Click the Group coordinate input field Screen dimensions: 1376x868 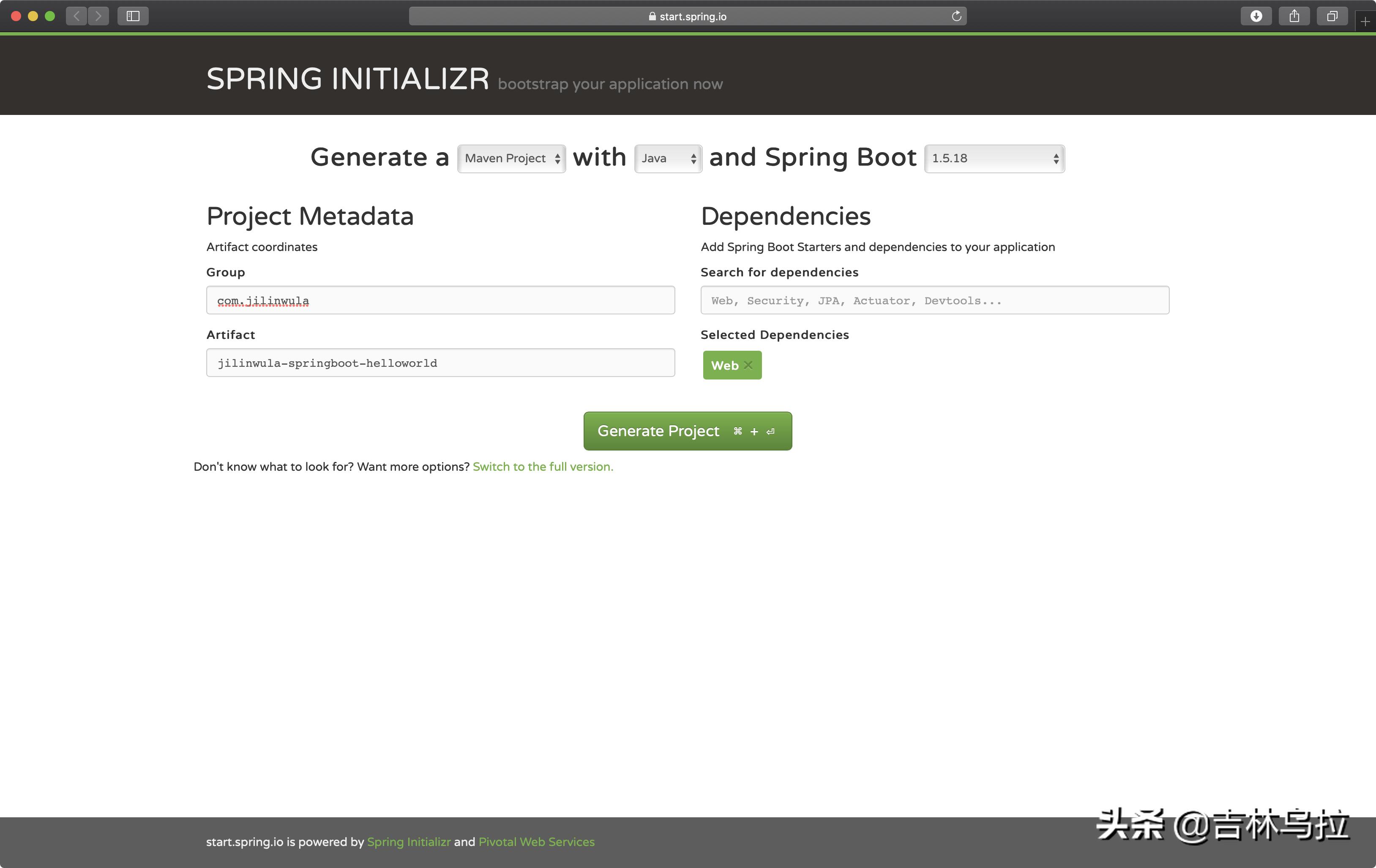pos(440,300)
